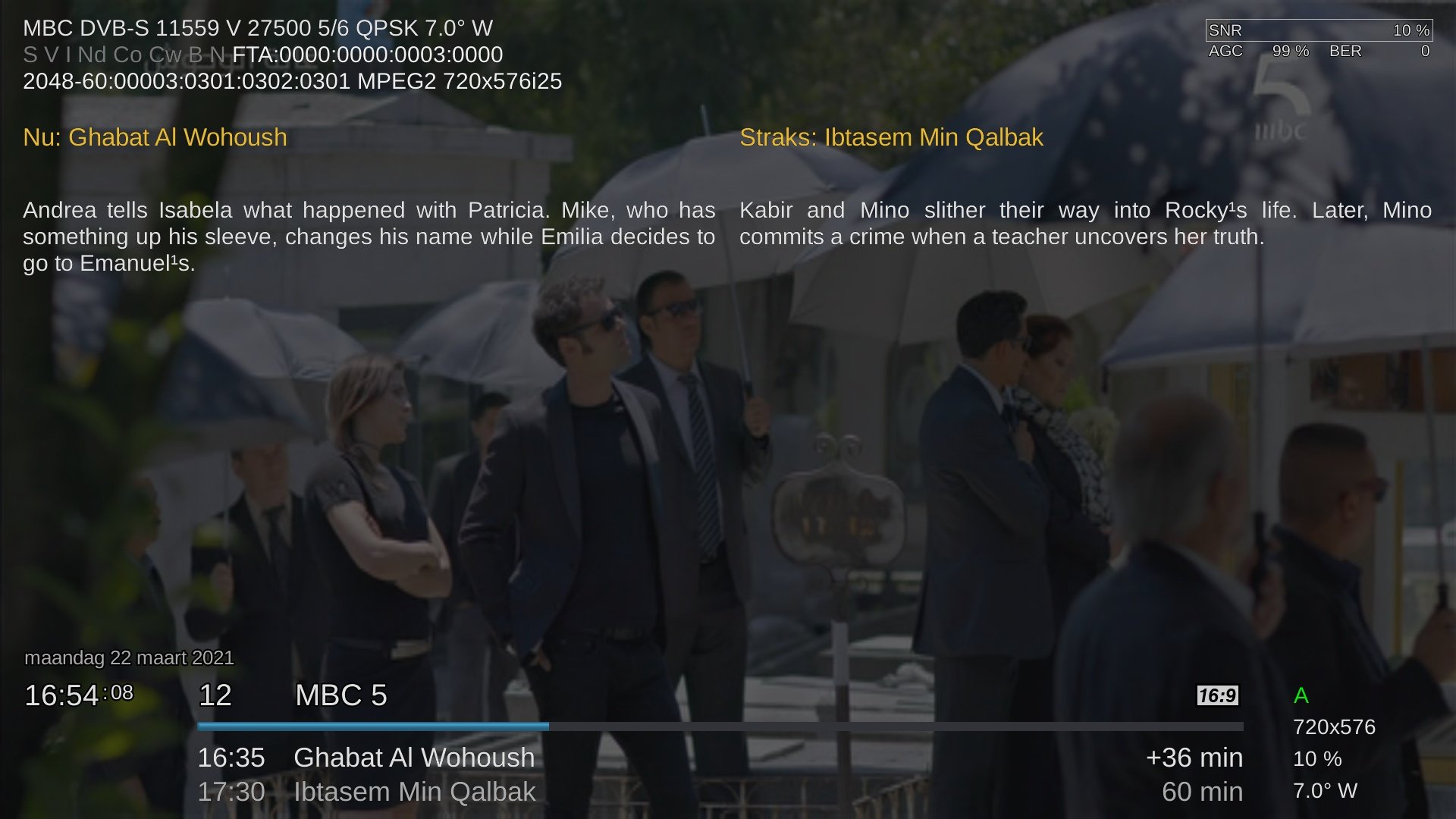Click the date maandag 22 maart 2021
The image size is (1456, 819).
click(x=129, y=657)
